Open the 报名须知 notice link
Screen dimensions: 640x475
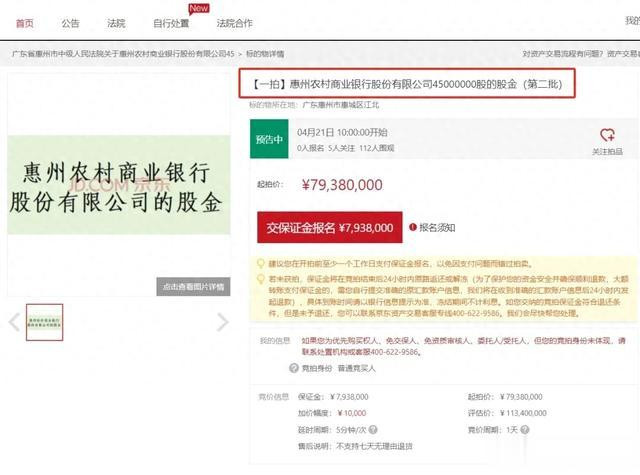pos(437,227)
